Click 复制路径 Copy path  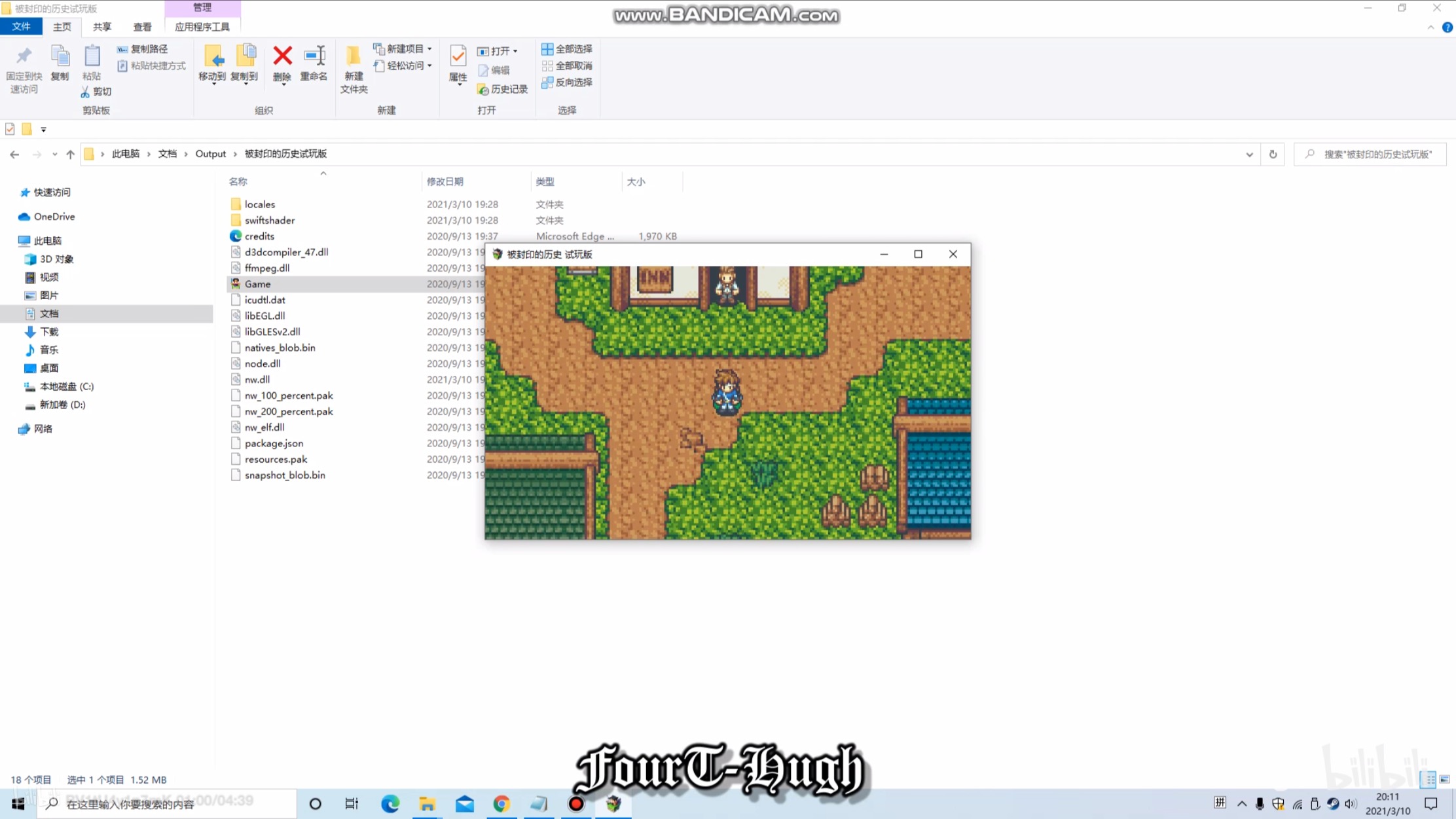click(x=143, y=49)
